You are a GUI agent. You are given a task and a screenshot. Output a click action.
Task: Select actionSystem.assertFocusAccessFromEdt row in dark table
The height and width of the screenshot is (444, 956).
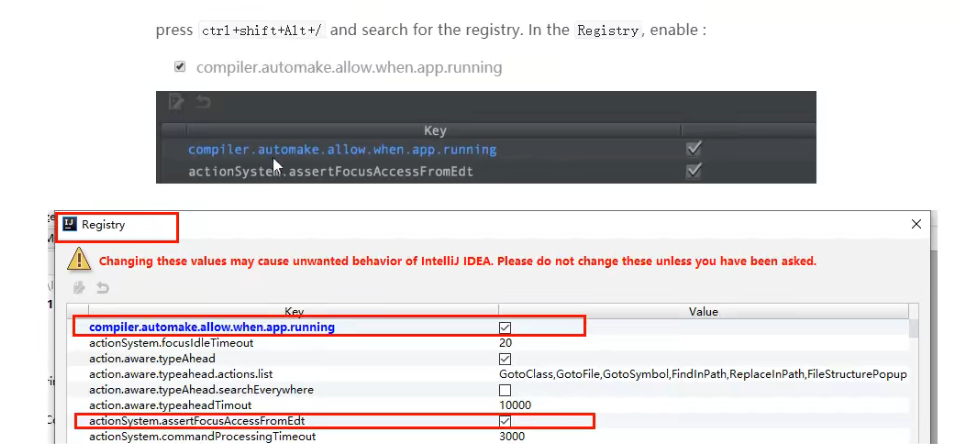(330, 172)
